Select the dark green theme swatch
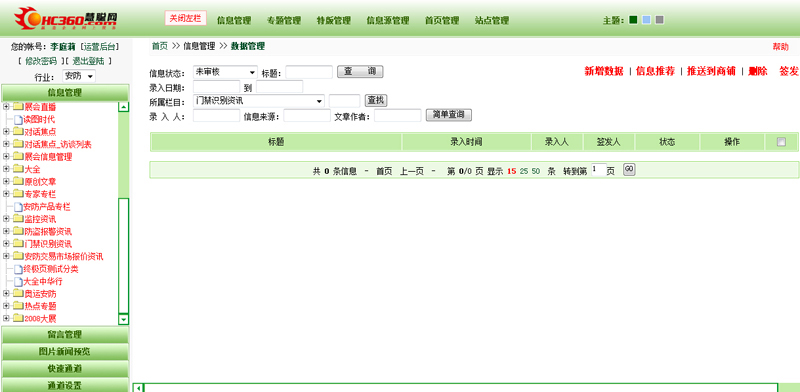The height and width of the screenshot is (392, 800). 633,20
